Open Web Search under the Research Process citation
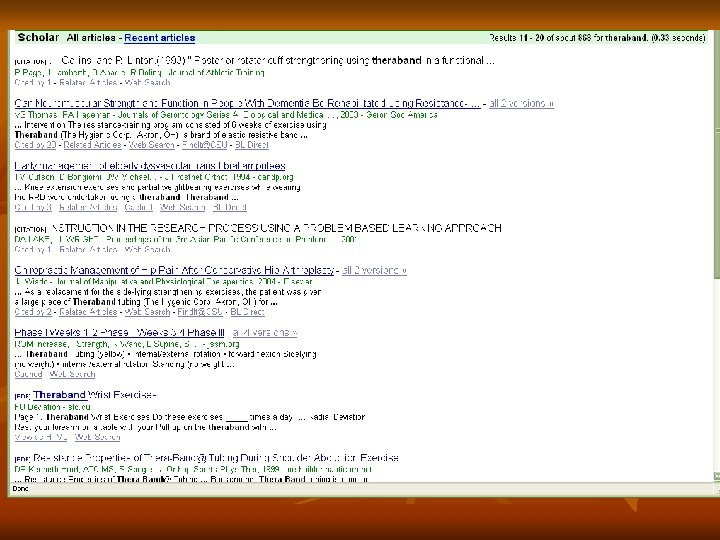 click(x=147, y=250)
